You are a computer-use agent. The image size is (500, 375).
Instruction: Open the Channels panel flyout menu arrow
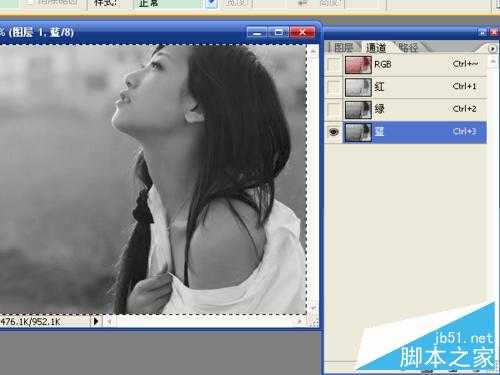coord(492,49)
